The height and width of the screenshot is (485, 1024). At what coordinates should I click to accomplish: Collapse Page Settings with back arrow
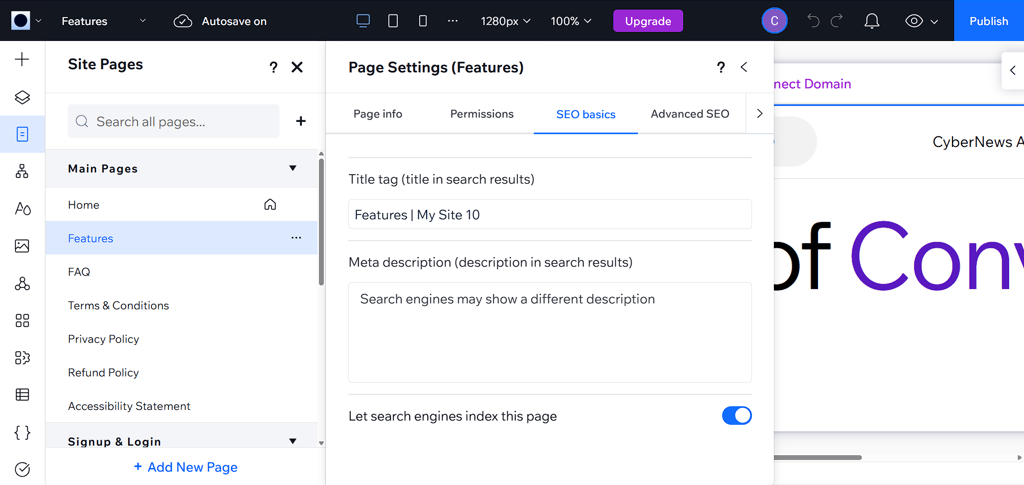(743, 67)
